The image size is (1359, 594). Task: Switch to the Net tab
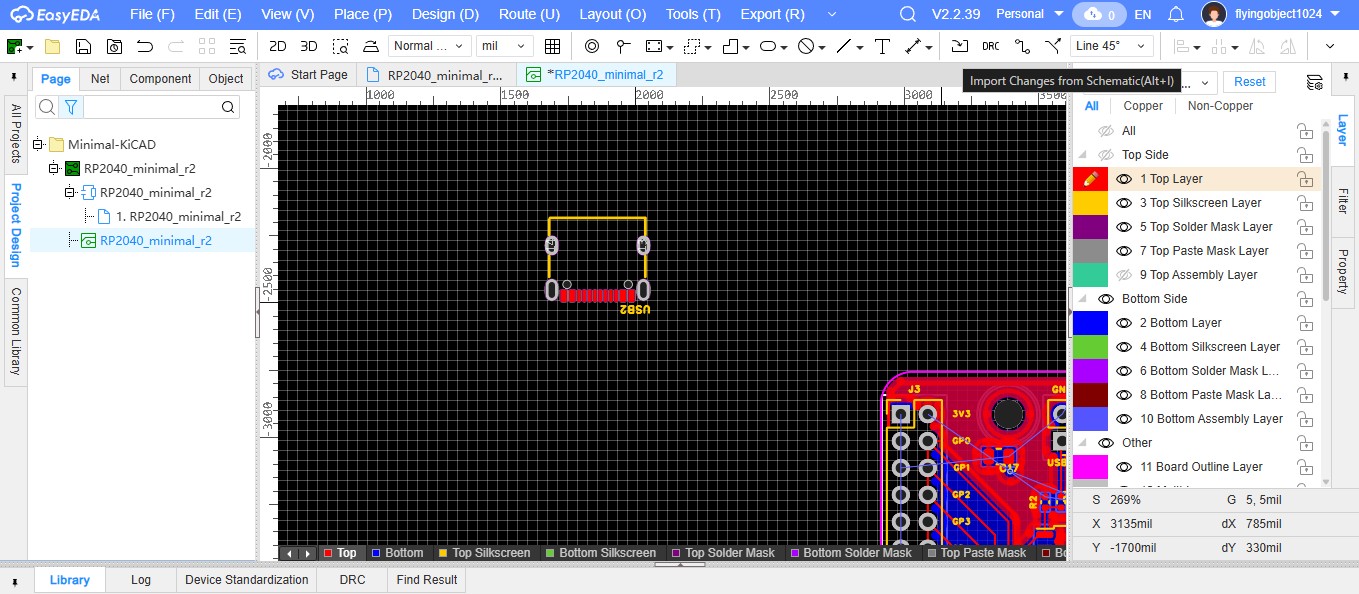[100, 79]
